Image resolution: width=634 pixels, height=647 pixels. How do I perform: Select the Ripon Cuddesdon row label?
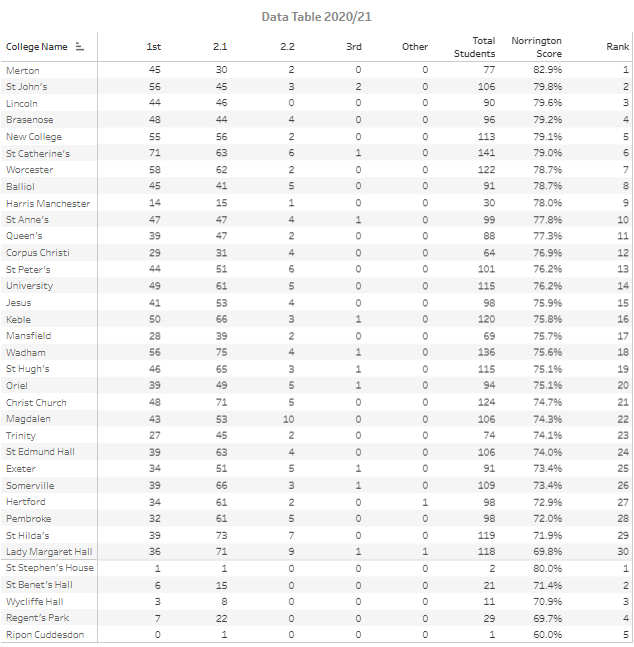[45, 634]
